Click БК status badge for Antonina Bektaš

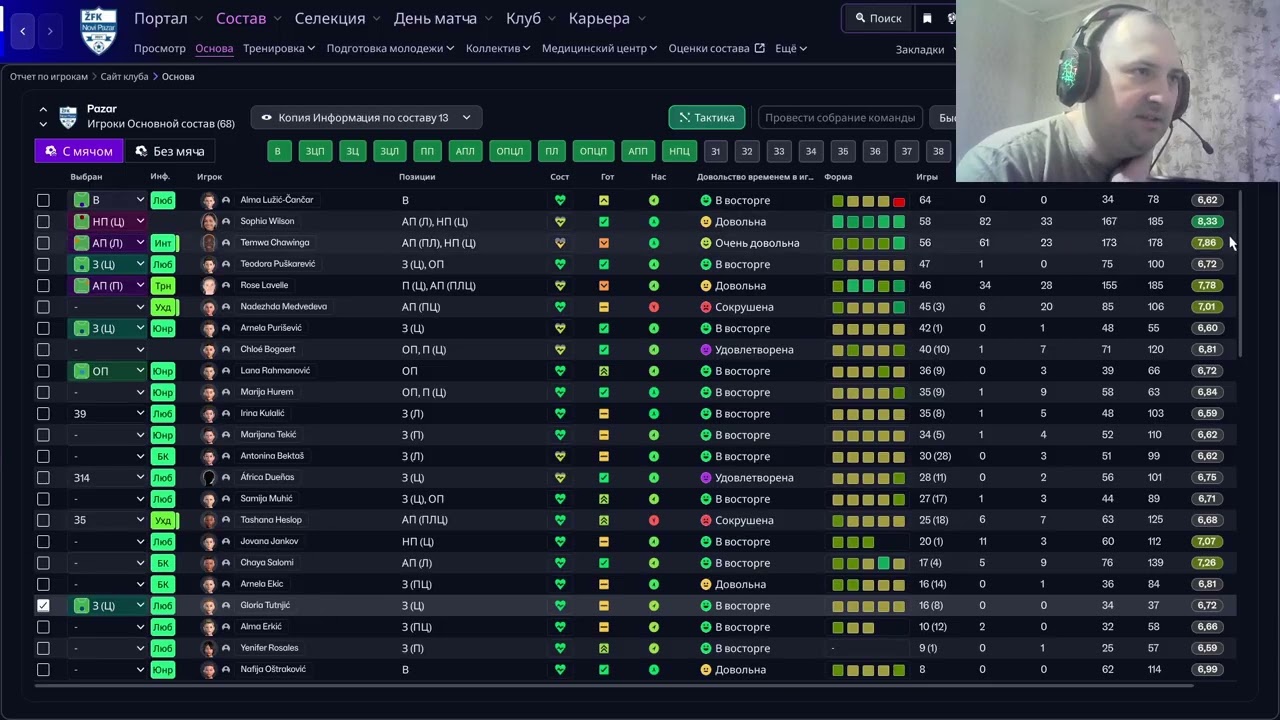point(163,456)
